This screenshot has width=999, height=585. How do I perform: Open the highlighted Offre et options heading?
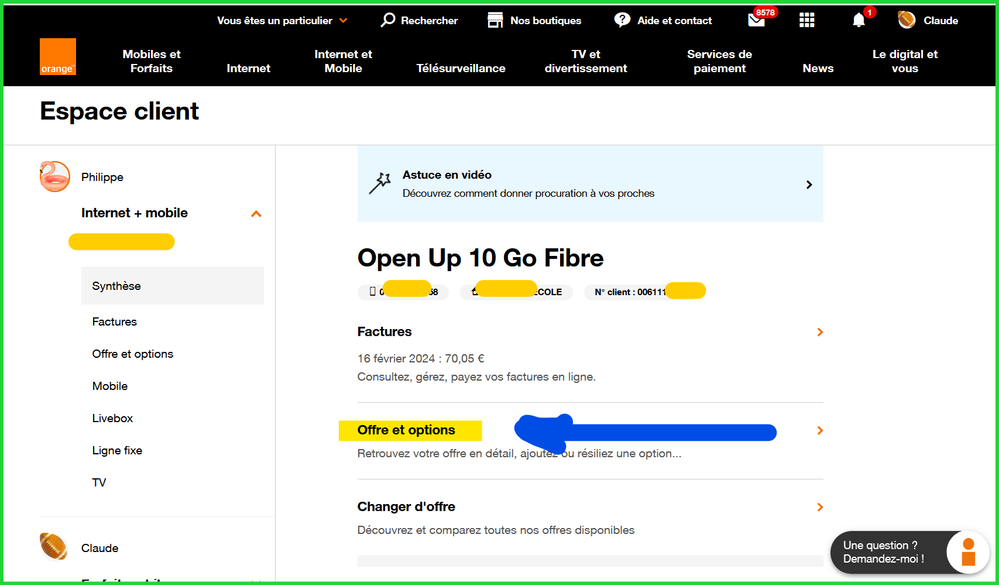click(406, 430)
